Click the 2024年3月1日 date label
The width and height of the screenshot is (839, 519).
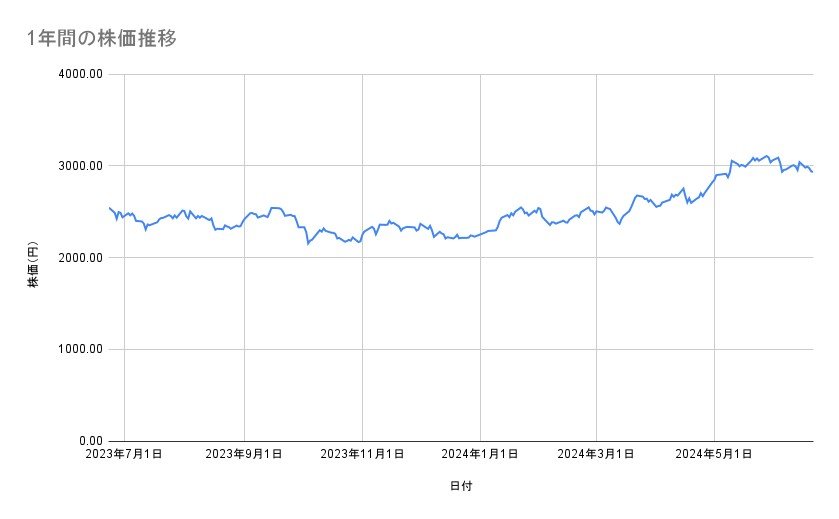[596, 455]
